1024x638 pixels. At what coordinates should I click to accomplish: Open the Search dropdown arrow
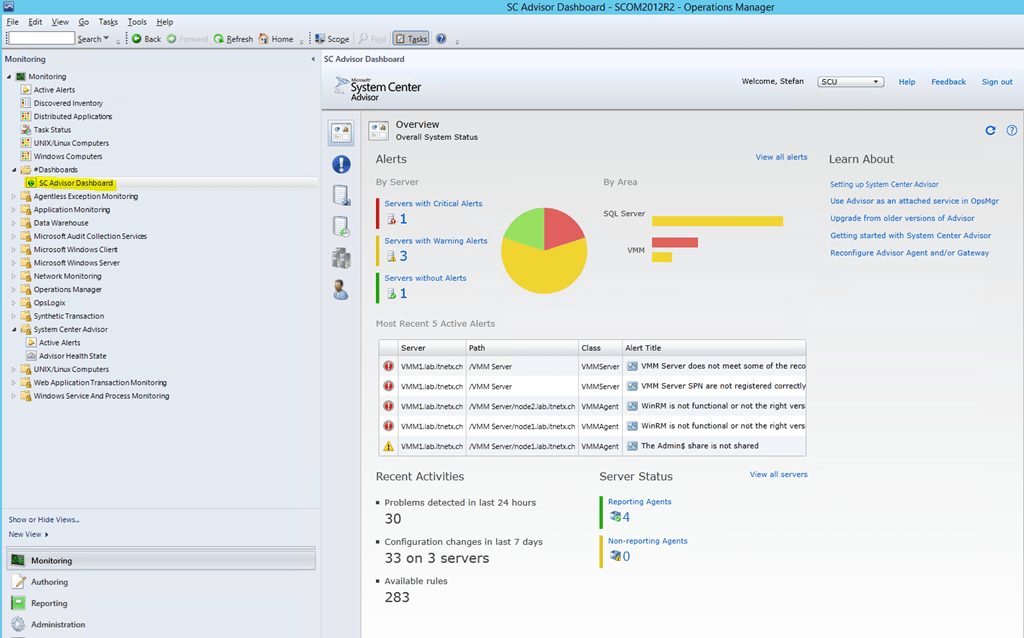pyautogui.click(x=106, y=39)
